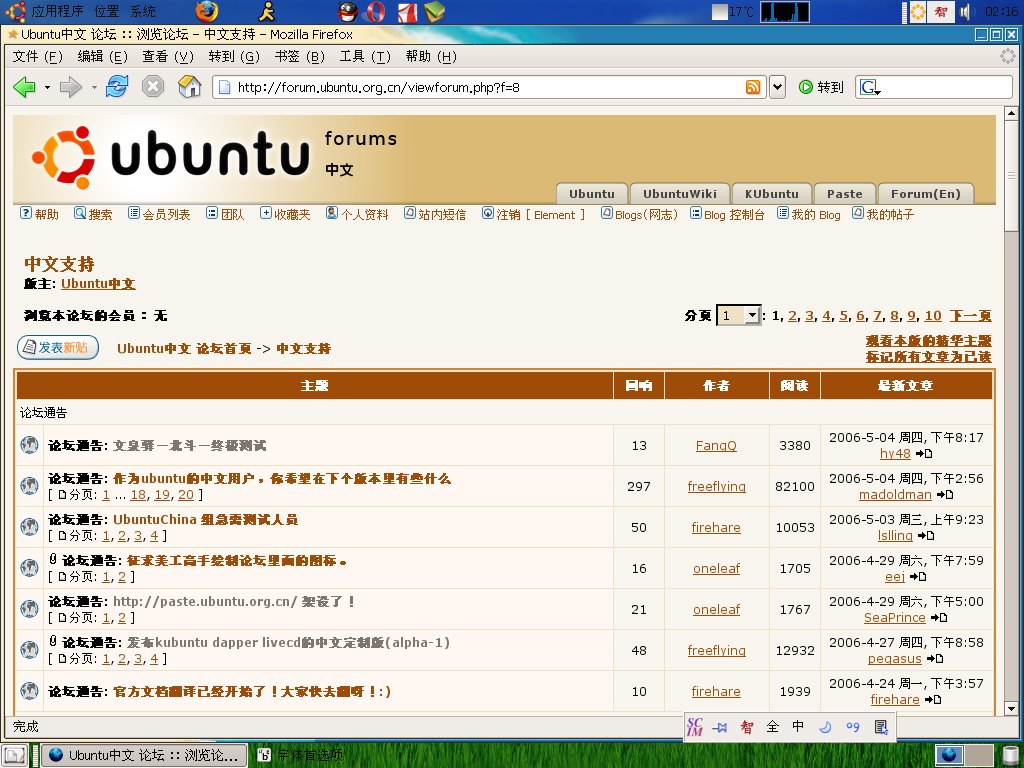Image resolution: width=1024 pixels, height=768 pixels.
Task: Click the 智 input method button on SCIM toolbar
Action: [x=746, y=727]
